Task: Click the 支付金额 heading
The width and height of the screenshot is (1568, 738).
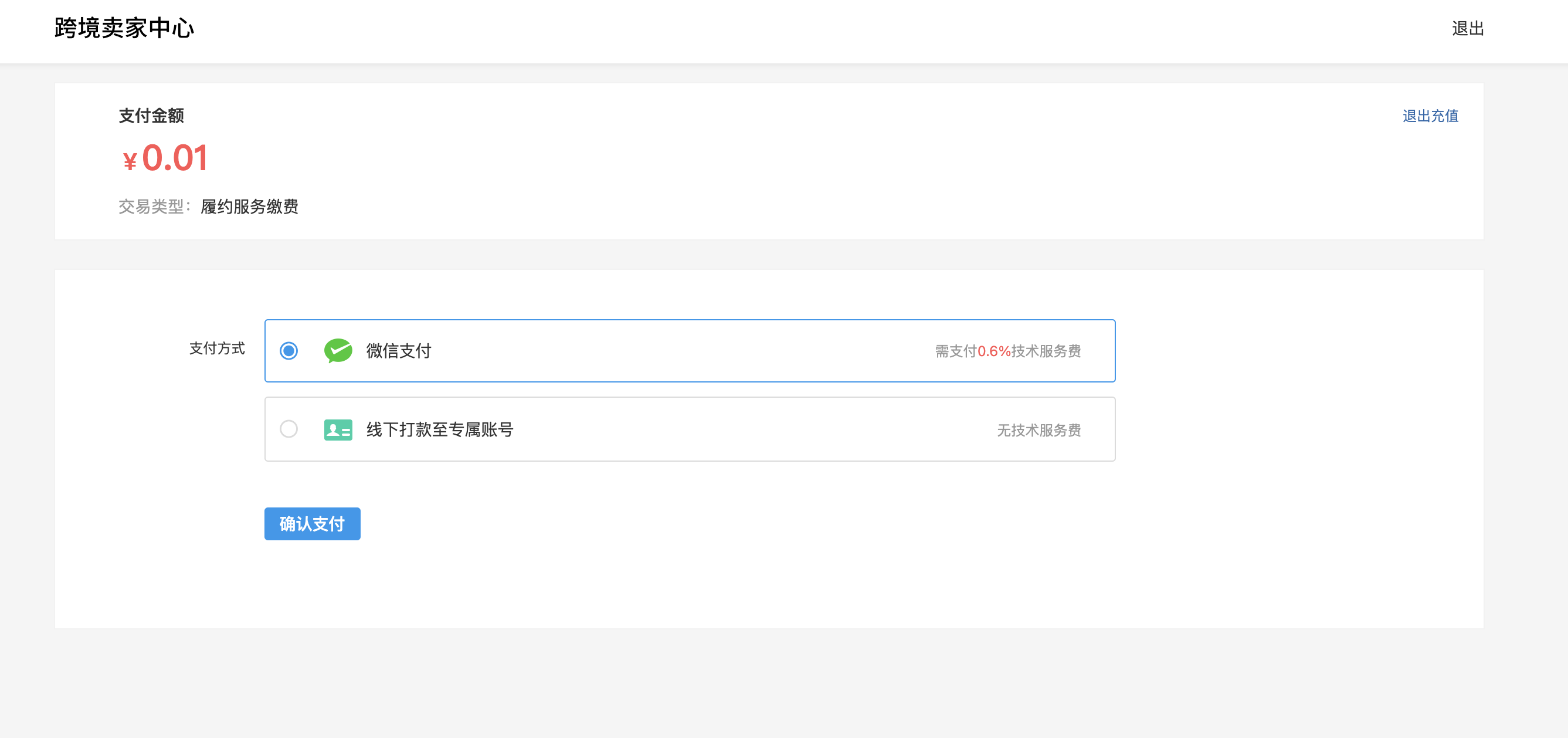Action: coord(151,116)
